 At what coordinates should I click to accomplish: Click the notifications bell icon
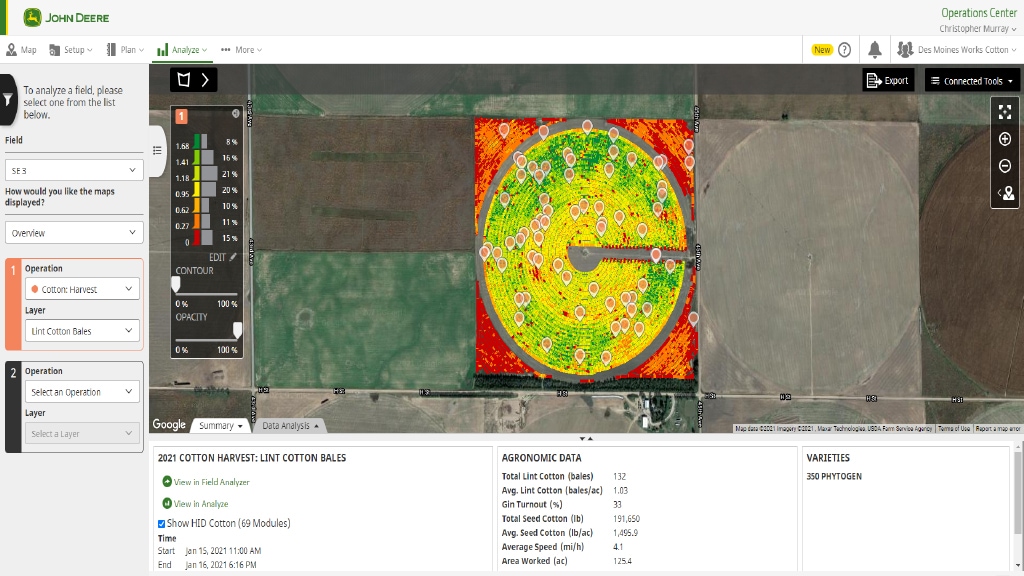[x=875, y=50]
